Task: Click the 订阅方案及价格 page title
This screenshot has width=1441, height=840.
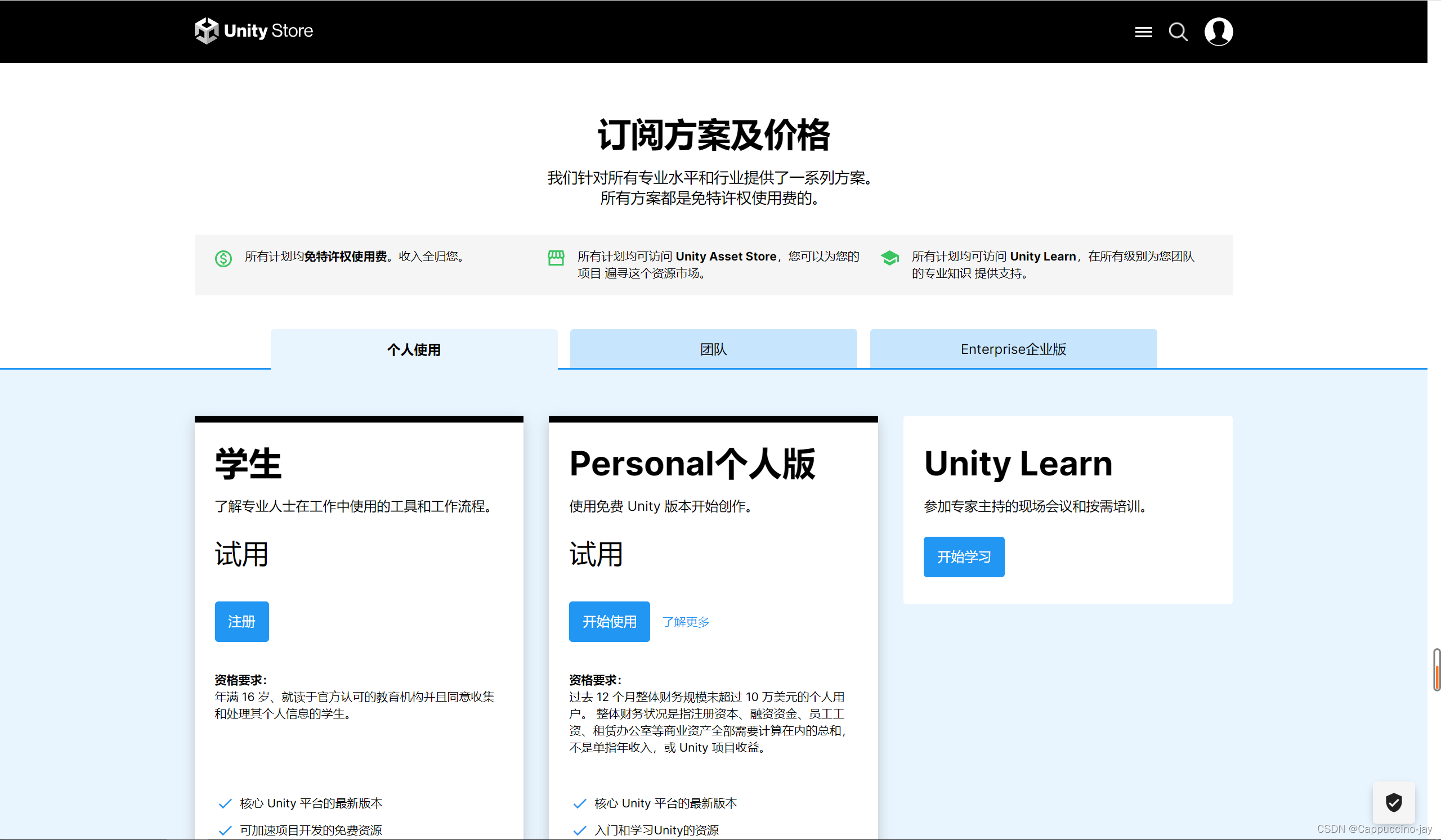Action: [x=714, y=135]
